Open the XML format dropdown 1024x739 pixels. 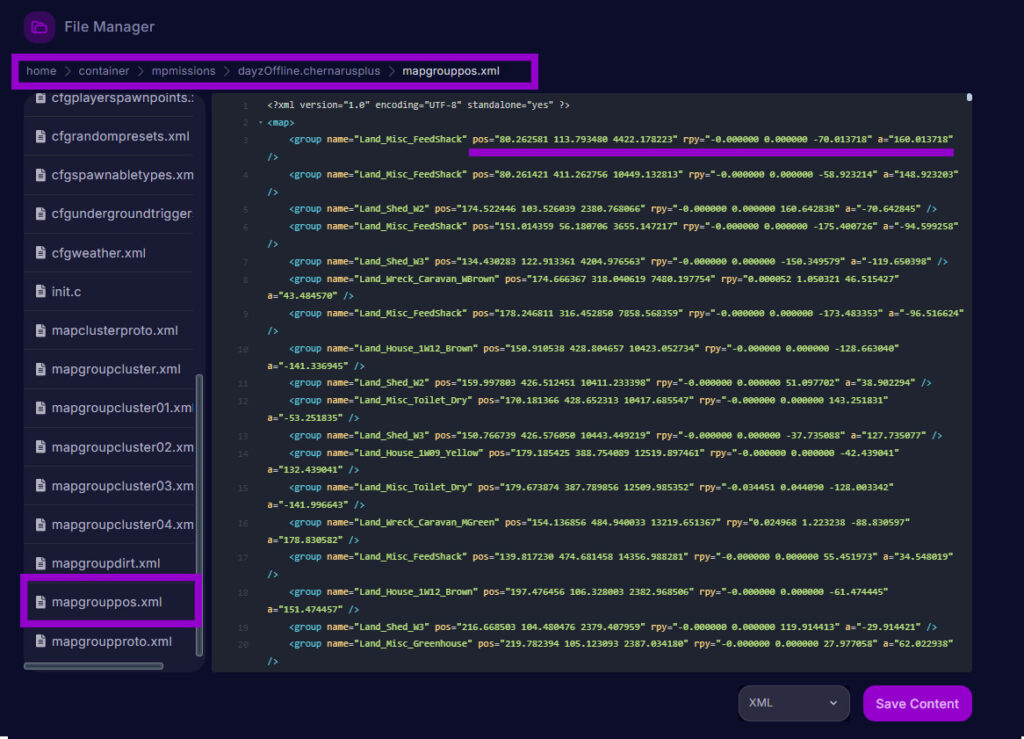pyautogui.click(x=793, y=703)
